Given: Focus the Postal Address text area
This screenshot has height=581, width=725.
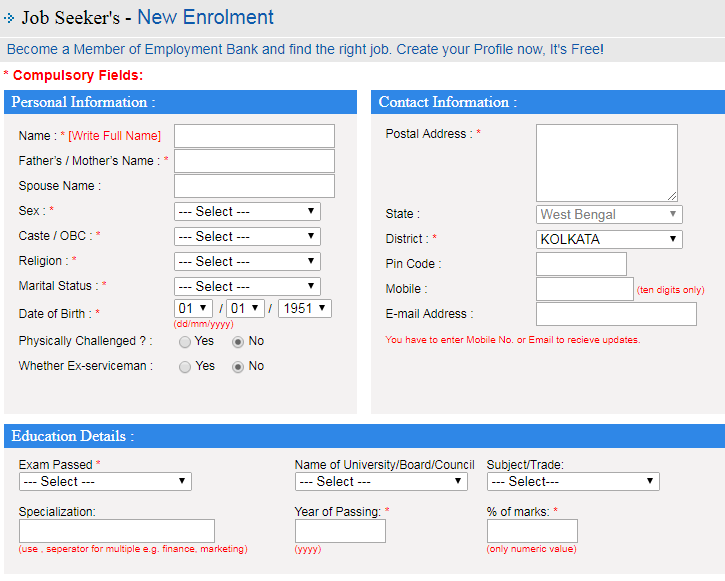Looking at the screenshot, I should 606,163.
